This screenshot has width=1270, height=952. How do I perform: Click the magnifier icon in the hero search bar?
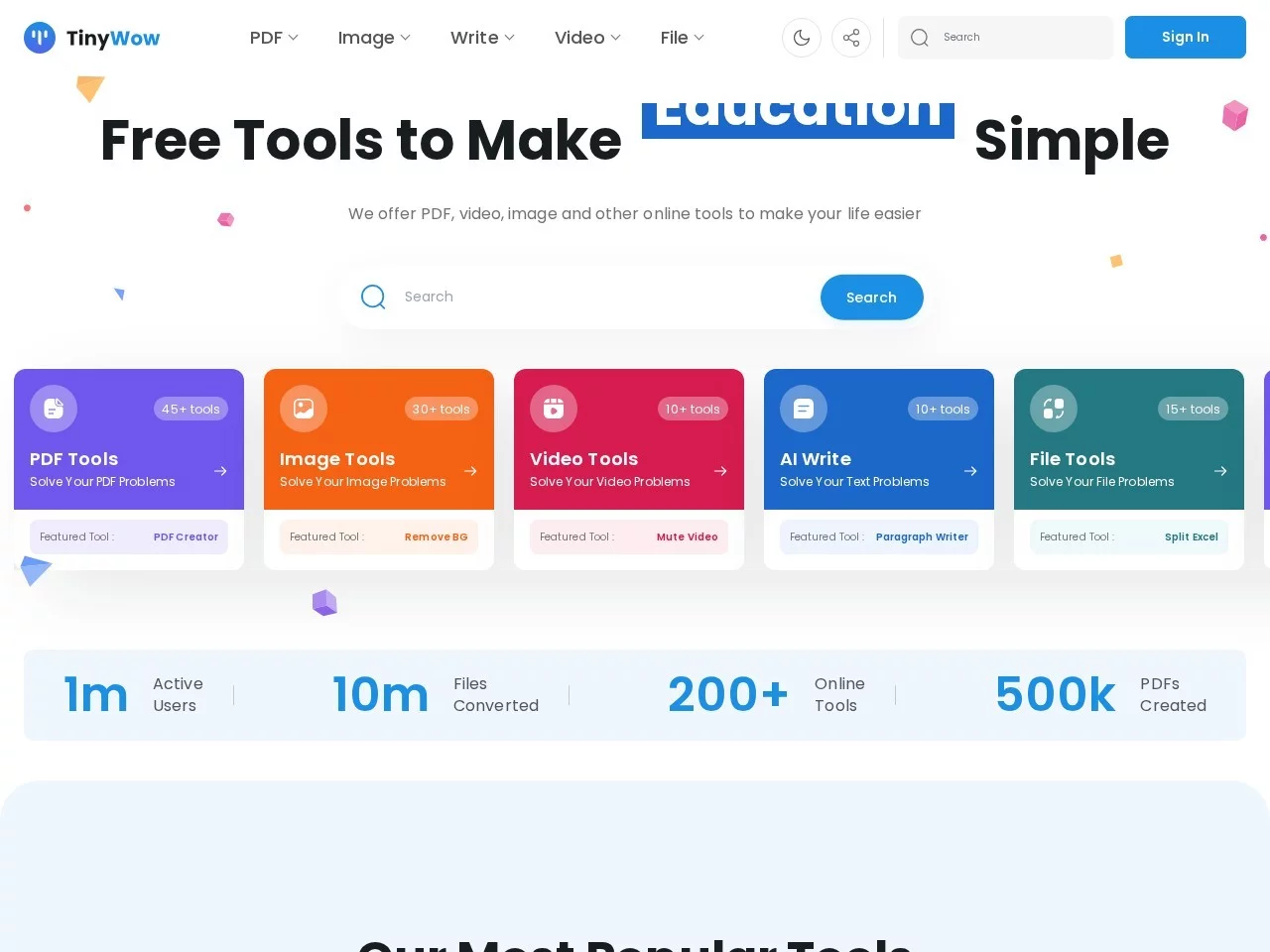tap(373, 297)
